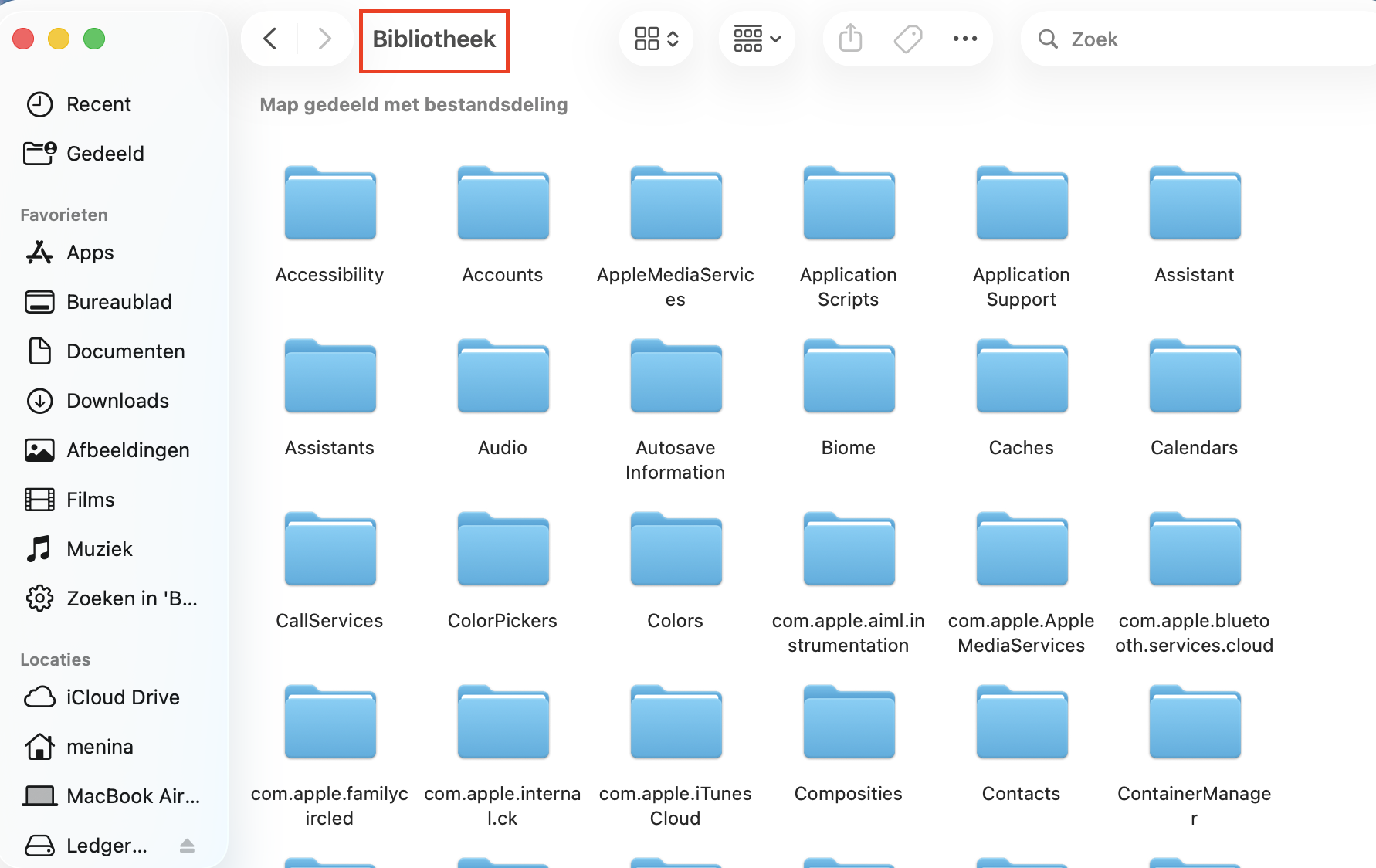The image size is (1376, 868).
Task: Select Downloads in the sidebar
Action: tap(117, 400)
